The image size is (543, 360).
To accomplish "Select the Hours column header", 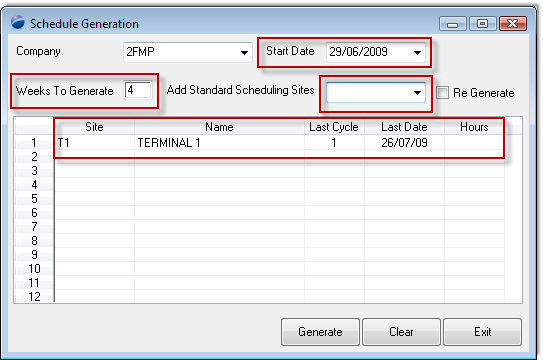I will tap(474, 127).
